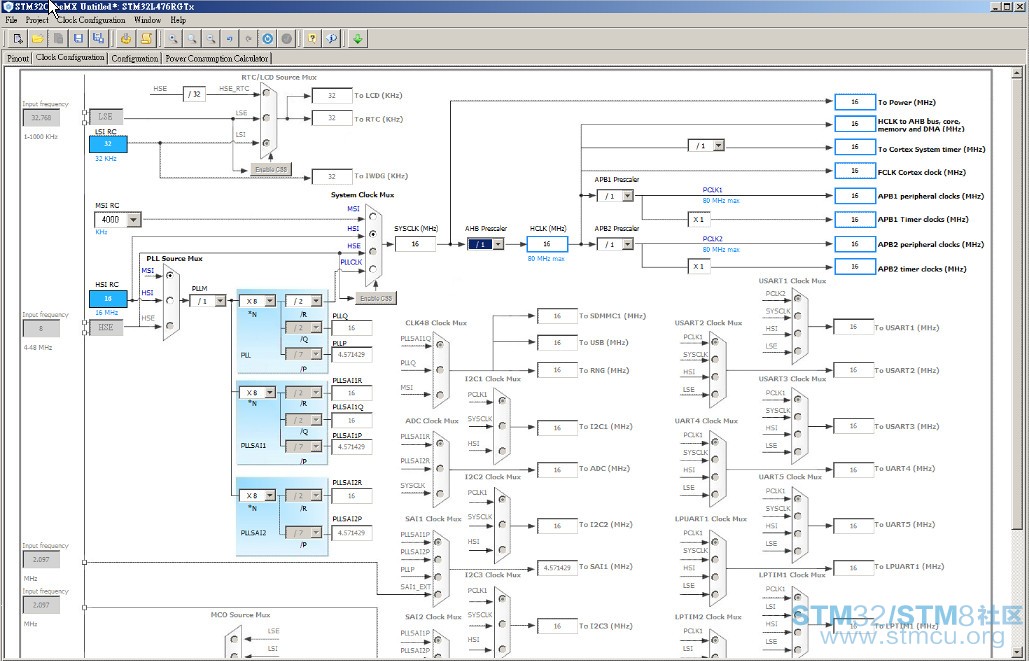Zoom in on the clock diagram
1029x661 pixels.
pyautogui.click(x=173, y=39)
